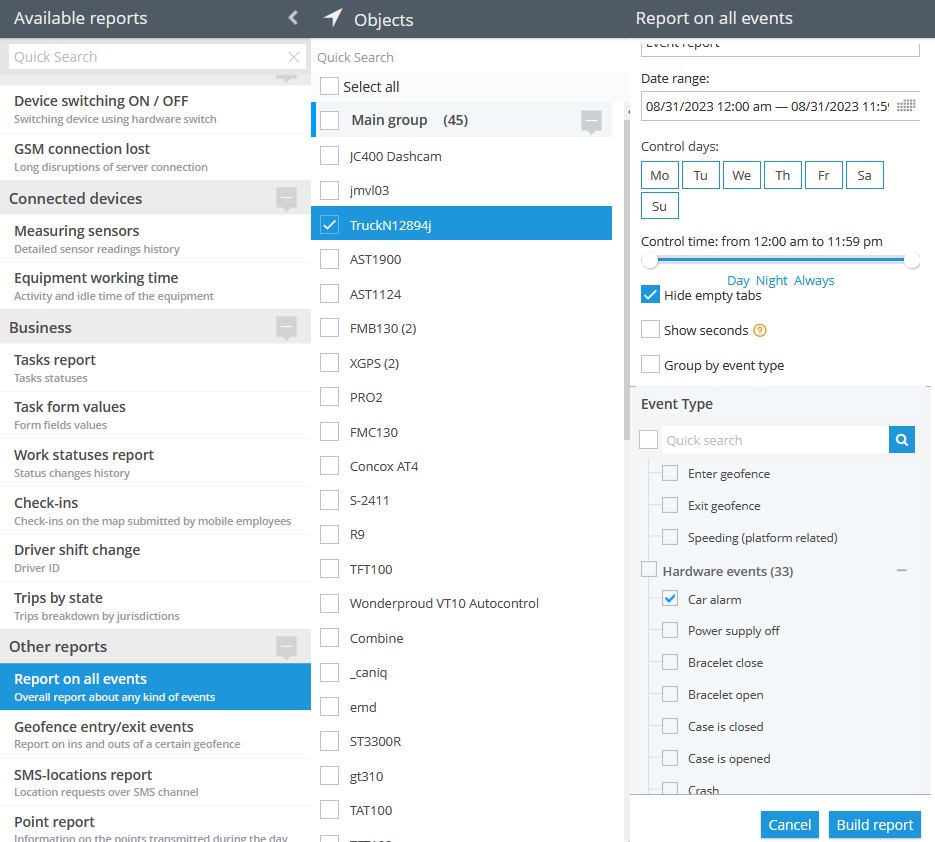
Task: Toggle the Mo control day button
Action: point(660,175)
